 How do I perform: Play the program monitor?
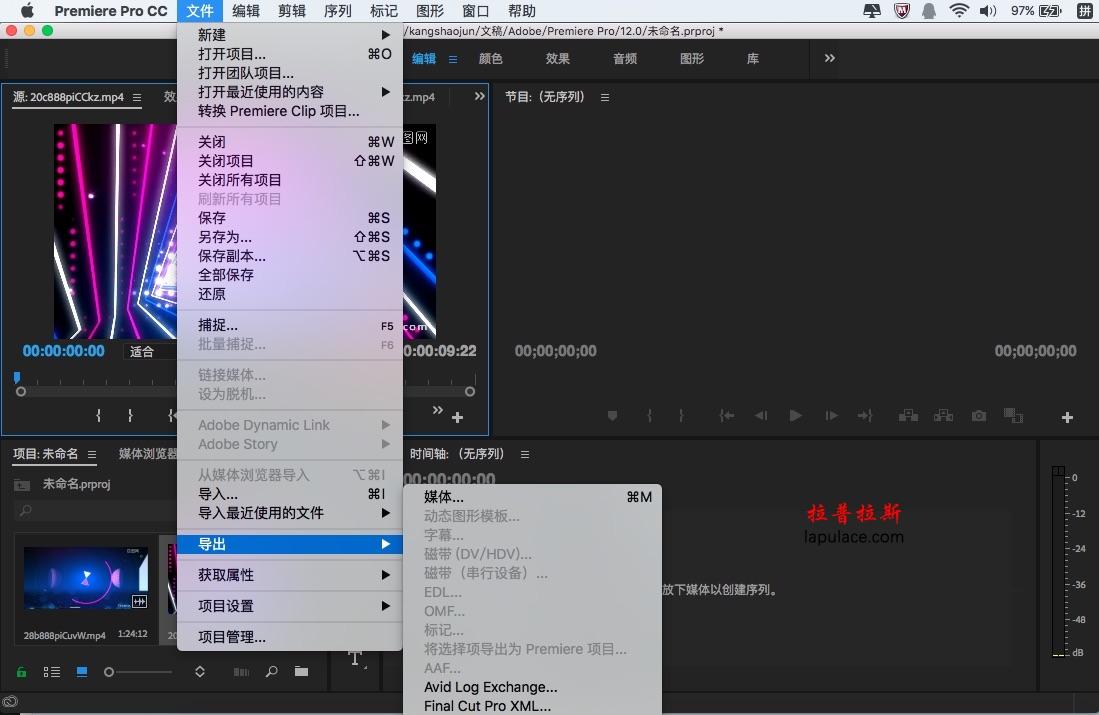(796, 416)
